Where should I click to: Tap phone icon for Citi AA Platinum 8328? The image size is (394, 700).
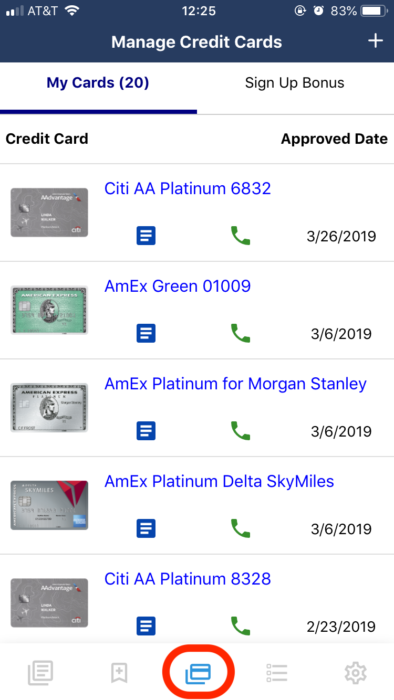[241, 625]
